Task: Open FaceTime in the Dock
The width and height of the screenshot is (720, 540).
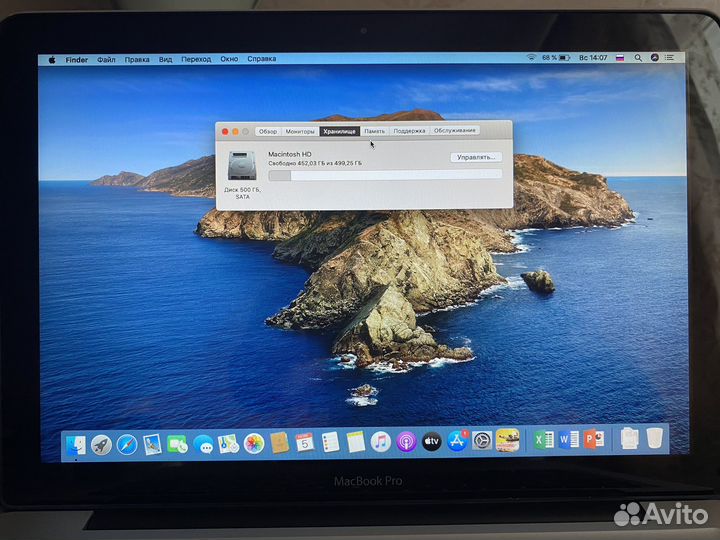Action: (x=177, y=444)
